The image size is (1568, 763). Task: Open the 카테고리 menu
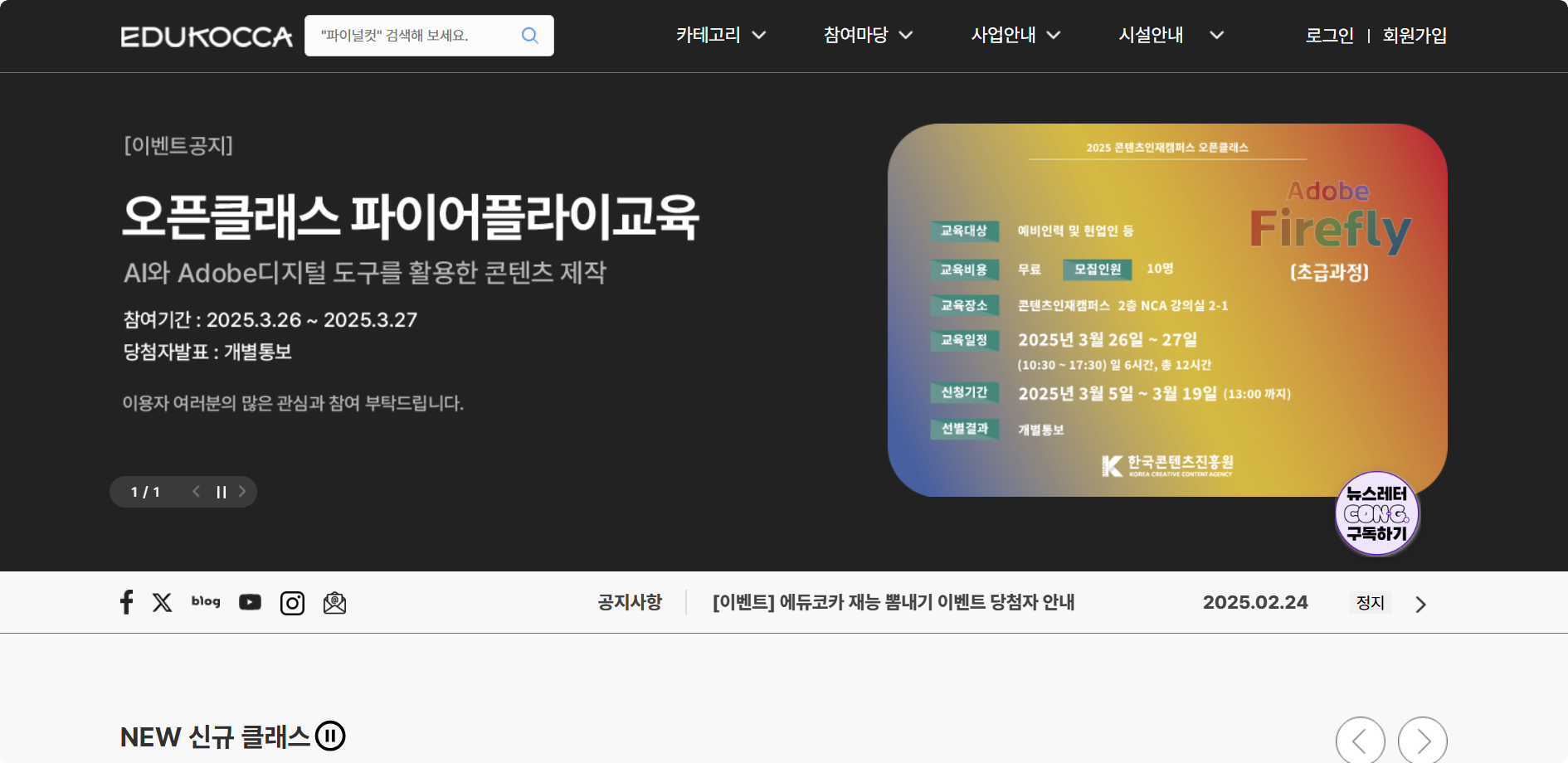[x=708, y=35]
